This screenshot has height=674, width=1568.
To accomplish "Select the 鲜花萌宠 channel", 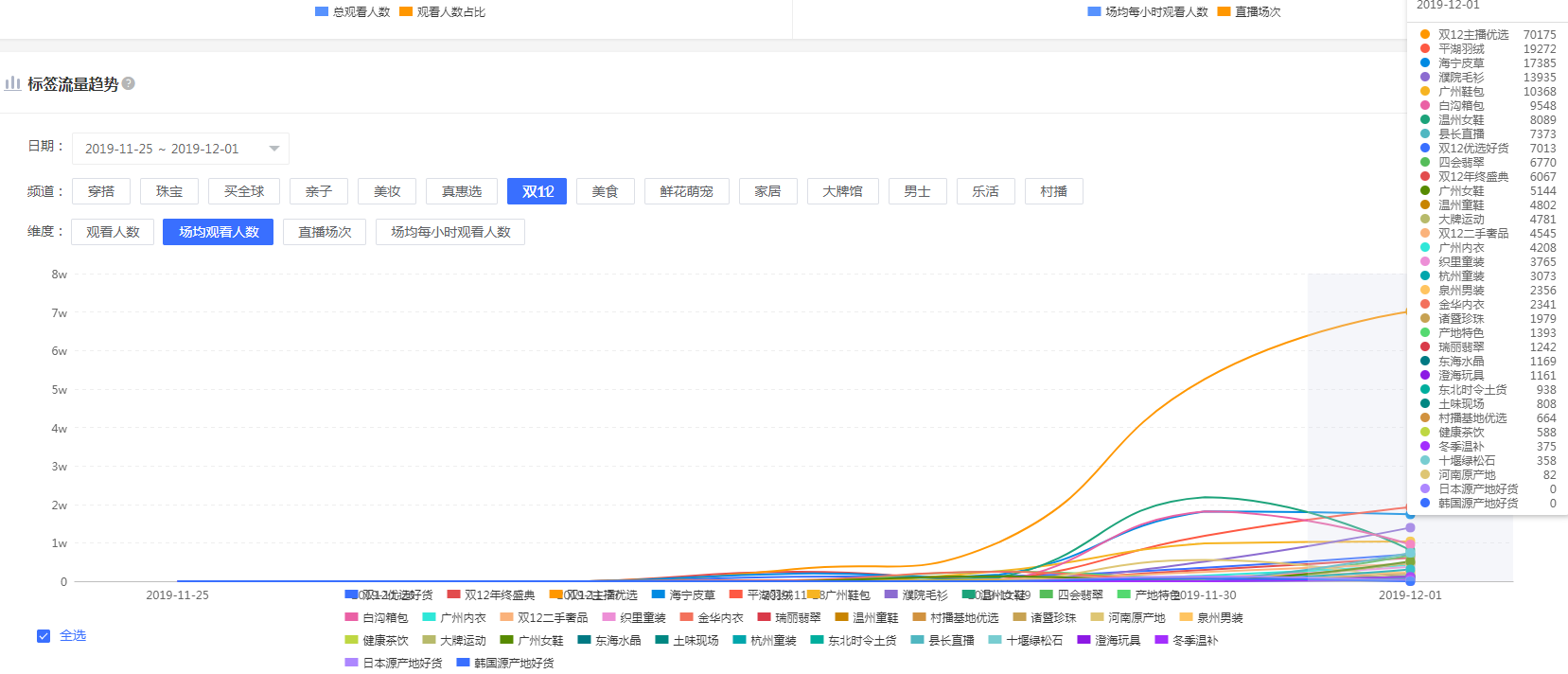I will click(x=686, y=191).
